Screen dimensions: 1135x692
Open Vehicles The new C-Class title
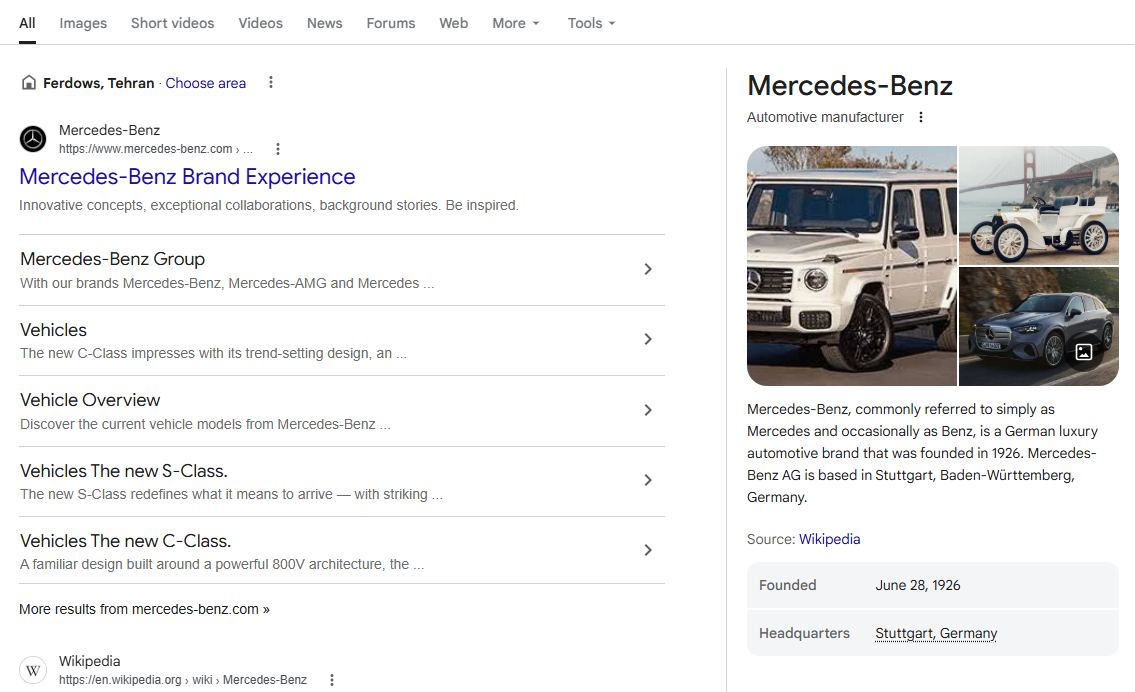[x=126, y=541]
